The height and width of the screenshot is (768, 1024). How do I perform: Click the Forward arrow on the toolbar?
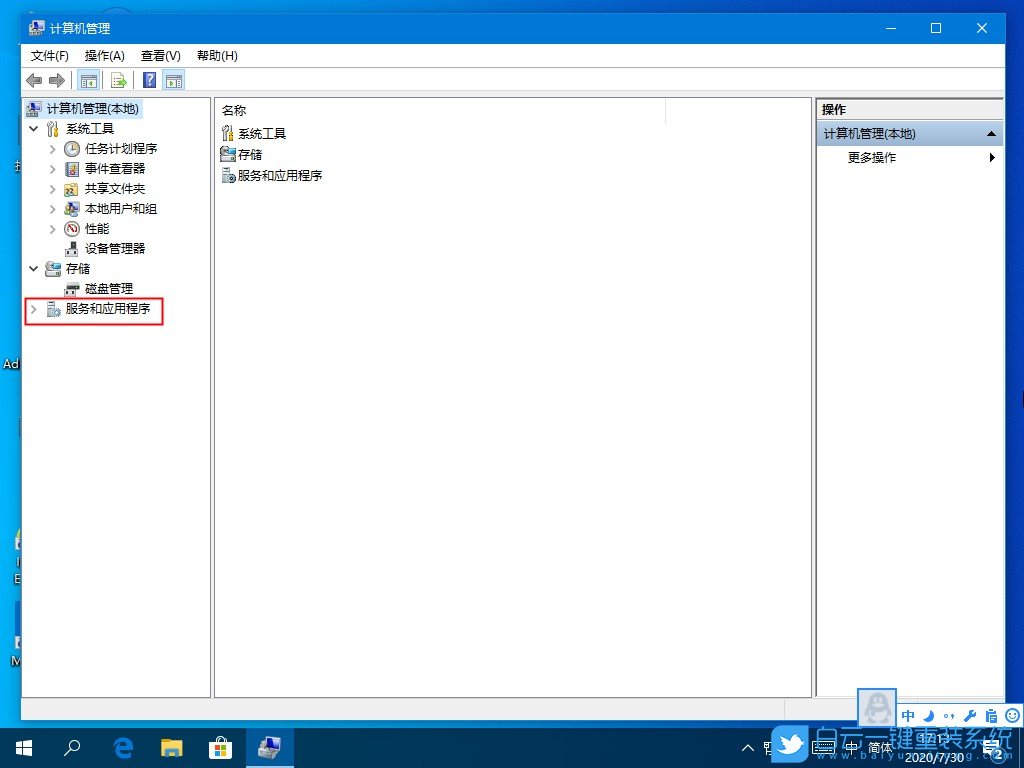pos(56,80)
